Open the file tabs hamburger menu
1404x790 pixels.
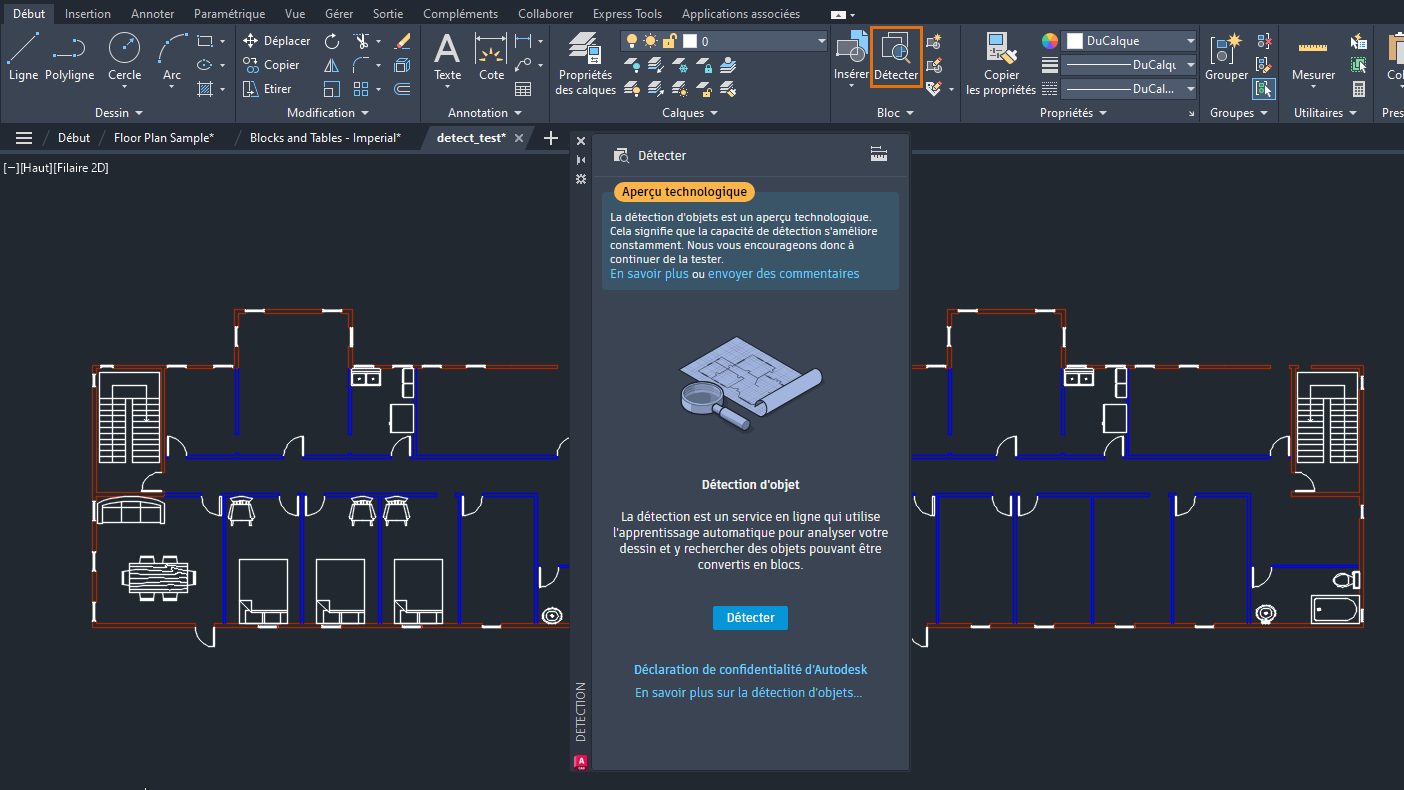tap(24, 138)
